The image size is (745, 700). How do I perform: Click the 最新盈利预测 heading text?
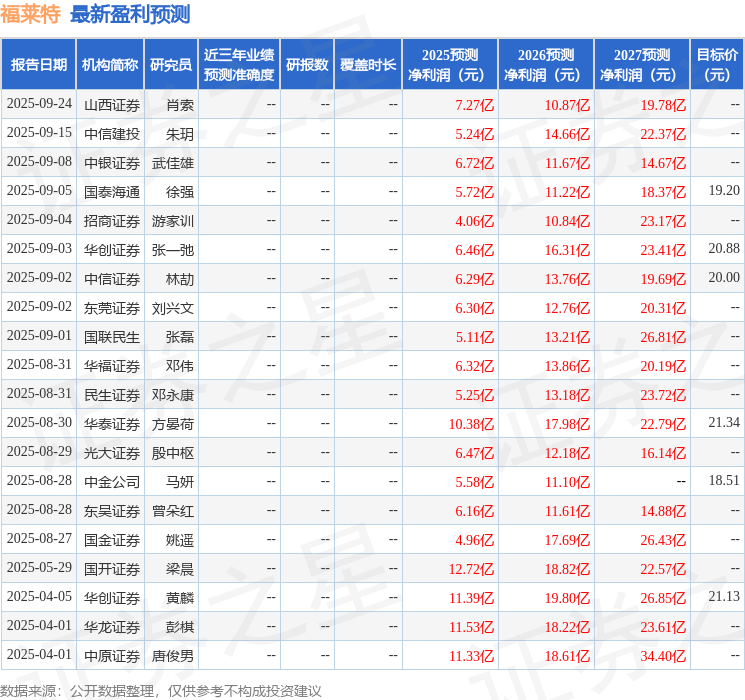pyautogui.click(x=130, y=14)
